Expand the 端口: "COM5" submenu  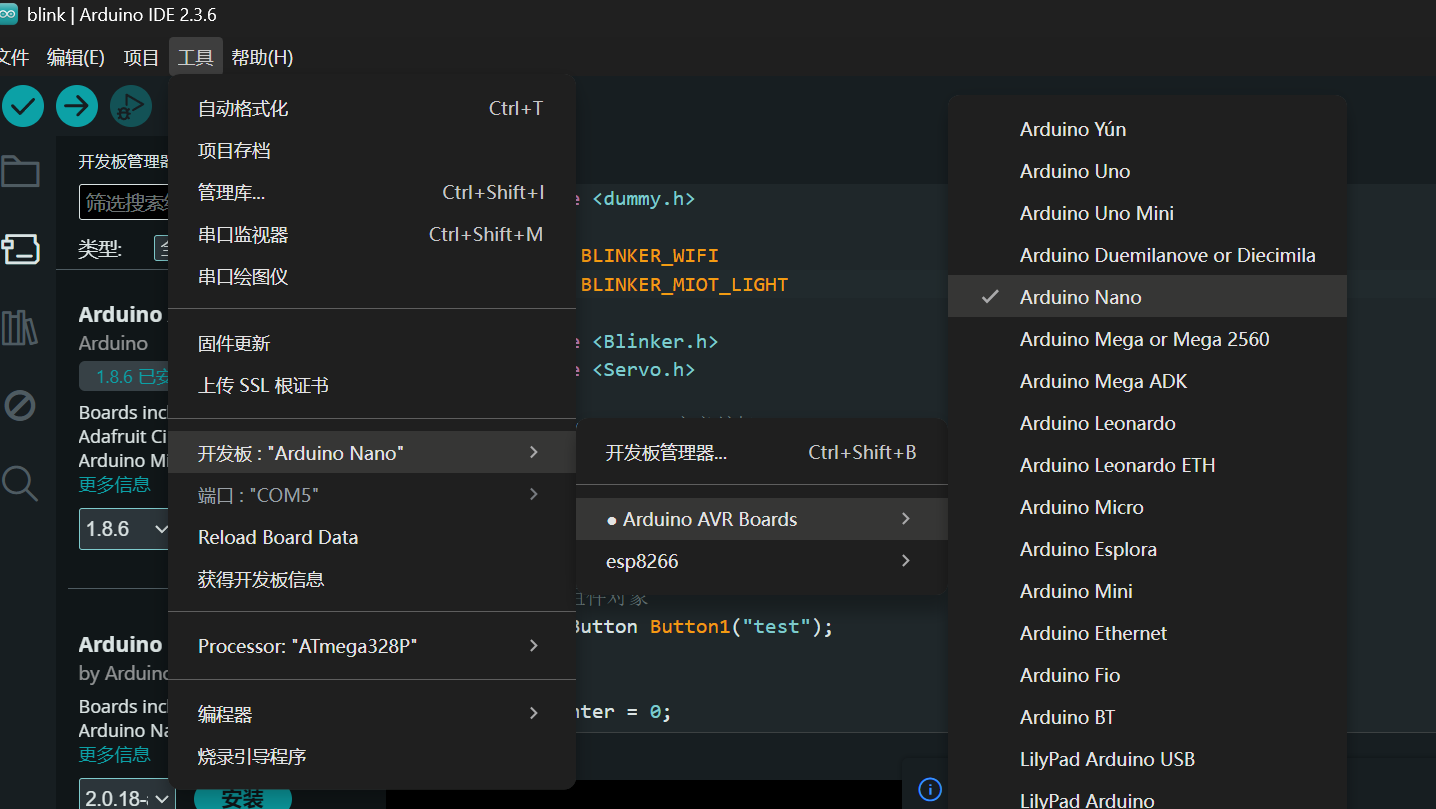tap(372, 495)
